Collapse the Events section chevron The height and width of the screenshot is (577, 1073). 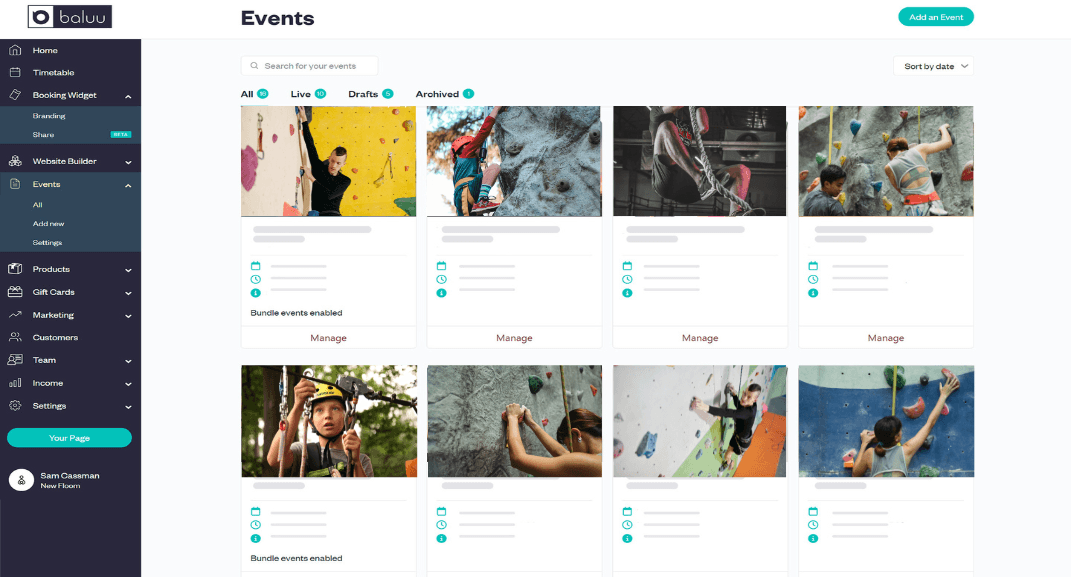pyautogui.click(x=128, y=185)
